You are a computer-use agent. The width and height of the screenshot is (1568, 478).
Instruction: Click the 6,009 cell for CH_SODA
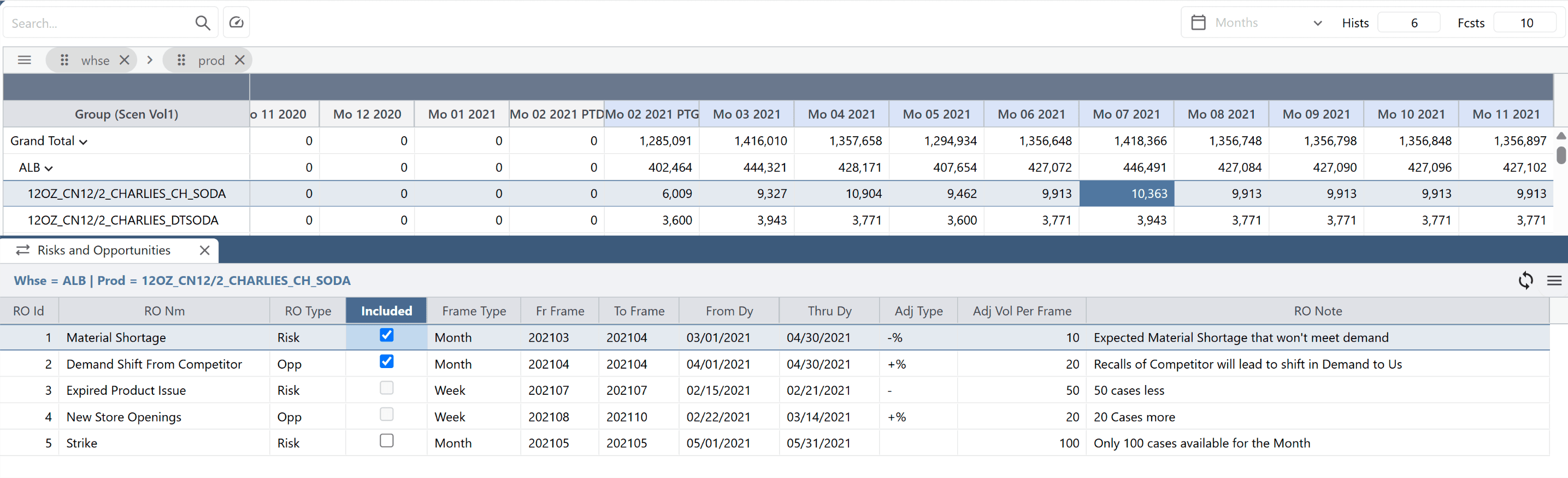tap(652, 194)
